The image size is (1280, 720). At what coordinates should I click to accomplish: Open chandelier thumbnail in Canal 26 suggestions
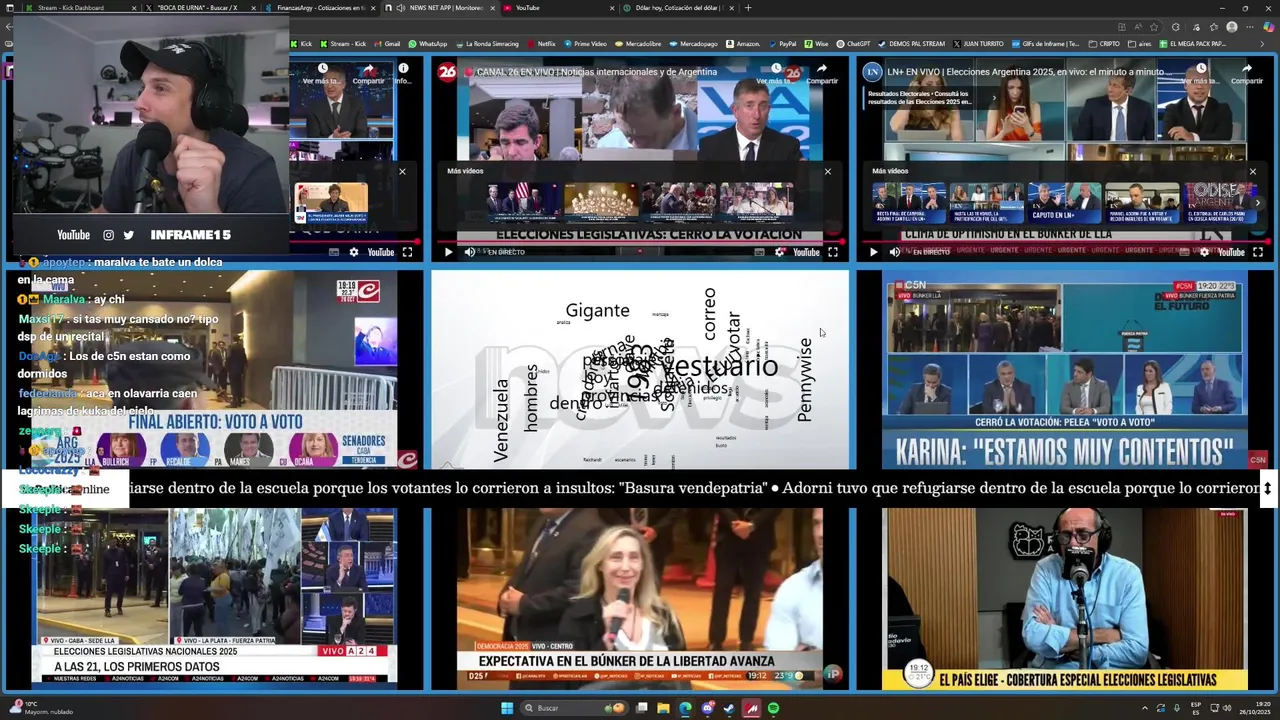click(x=601, y=202)
